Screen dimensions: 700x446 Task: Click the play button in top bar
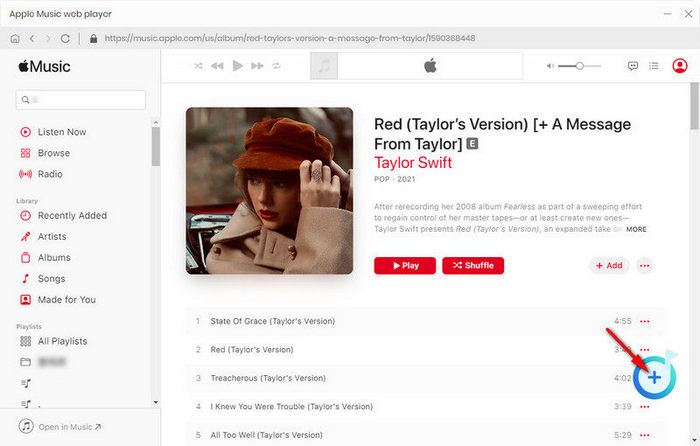(x=238, y=66)
